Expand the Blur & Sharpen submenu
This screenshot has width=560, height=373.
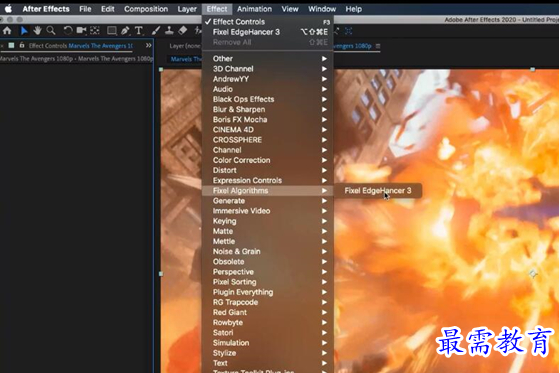tap(268, 109)
